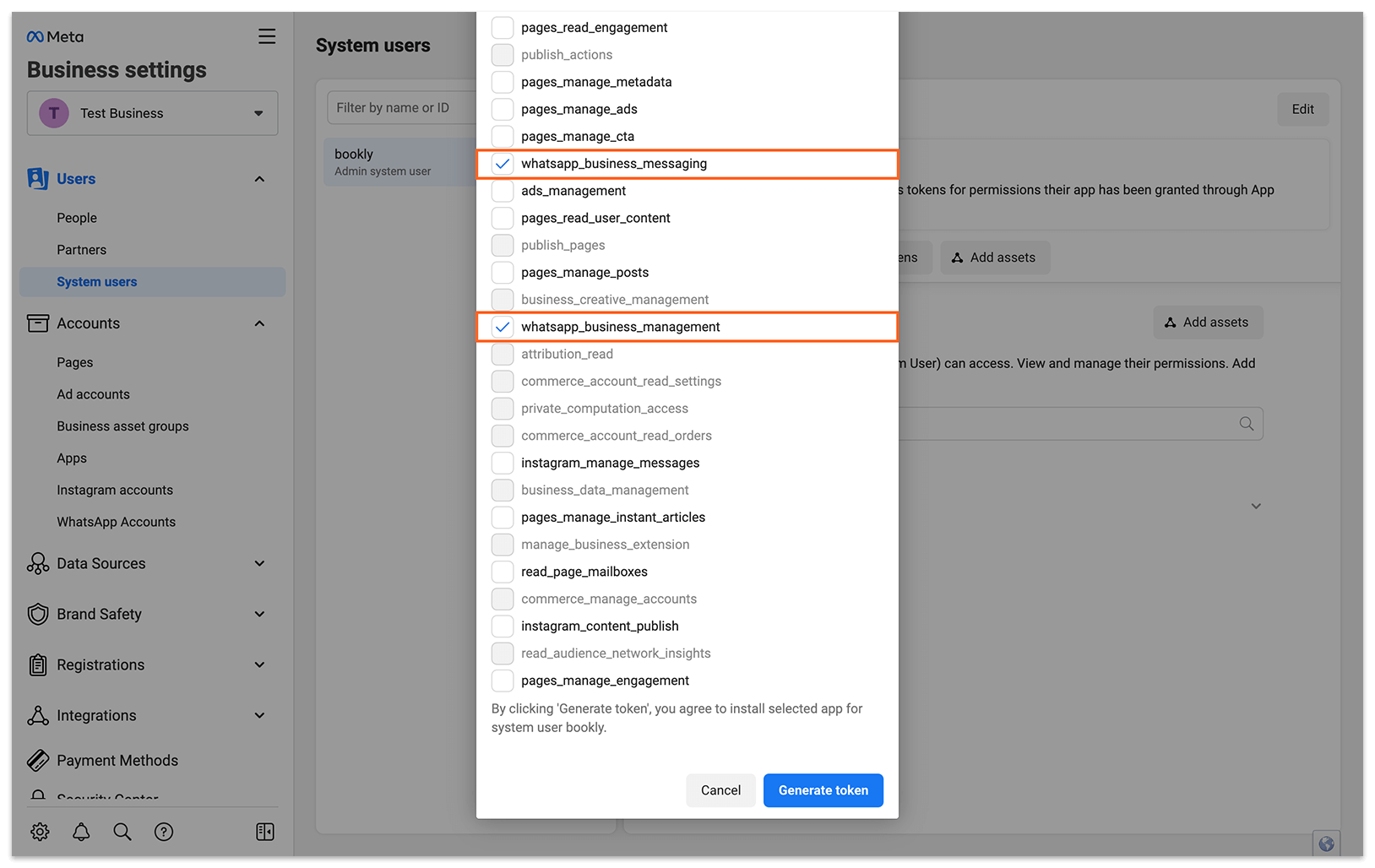The image size is (1375, 868).
Task: Click the lower Add assets button
Action: (1207, 323)
